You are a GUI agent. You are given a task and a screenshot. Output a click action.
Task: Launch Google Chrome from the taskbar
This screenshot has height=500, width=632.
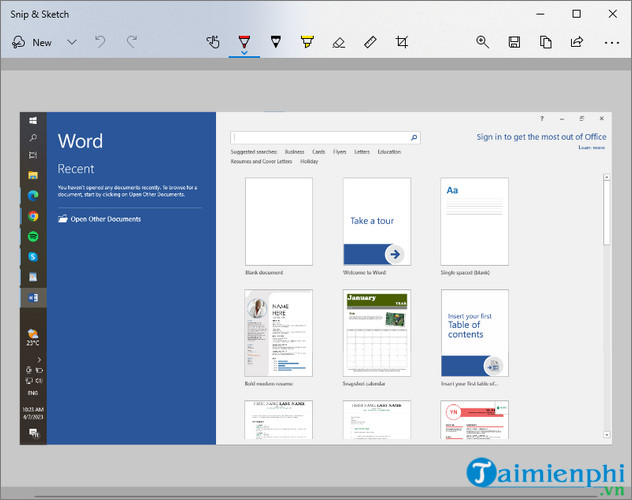tap(33, 216)
